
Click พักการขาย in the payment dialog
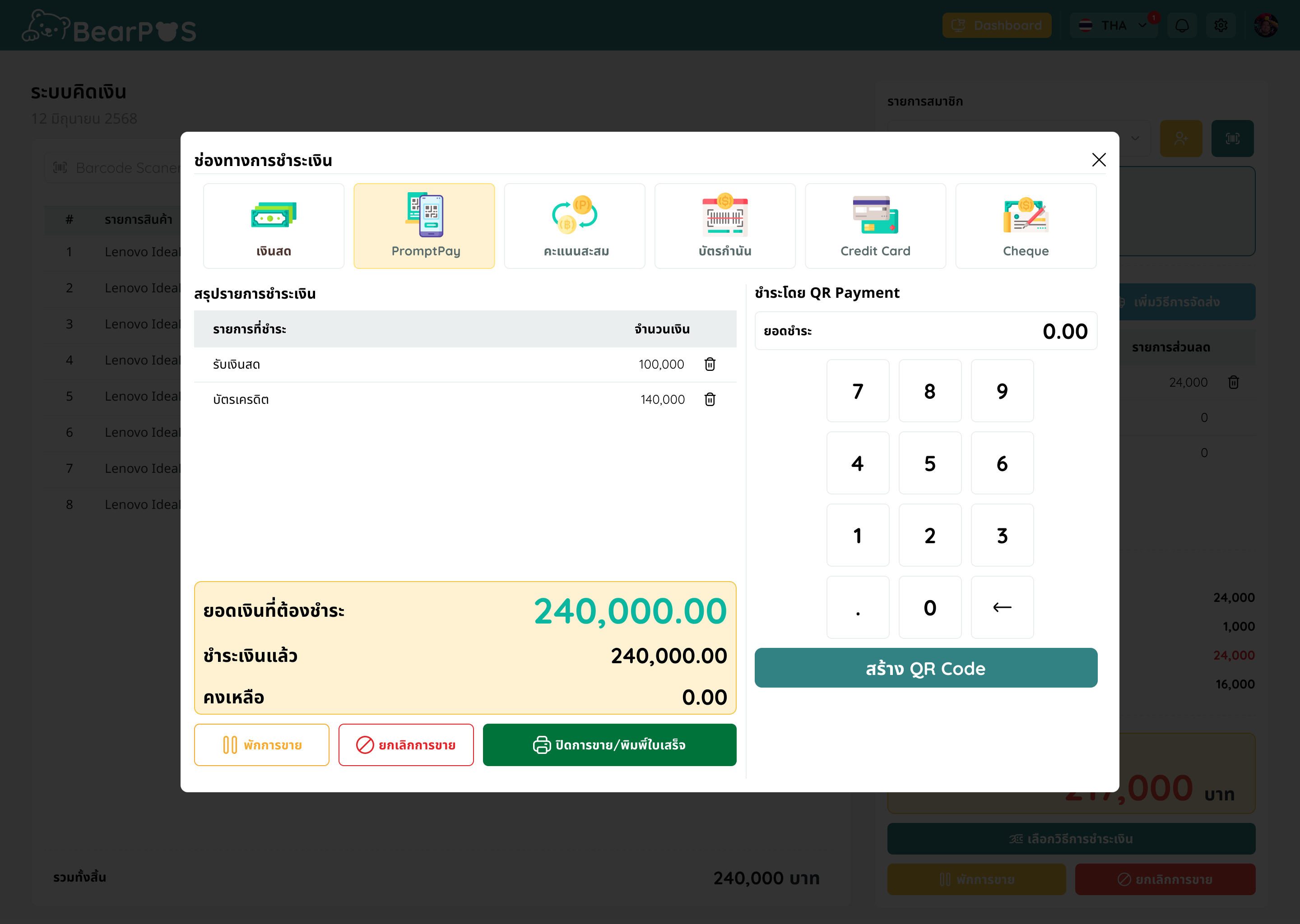pos(262,745)
